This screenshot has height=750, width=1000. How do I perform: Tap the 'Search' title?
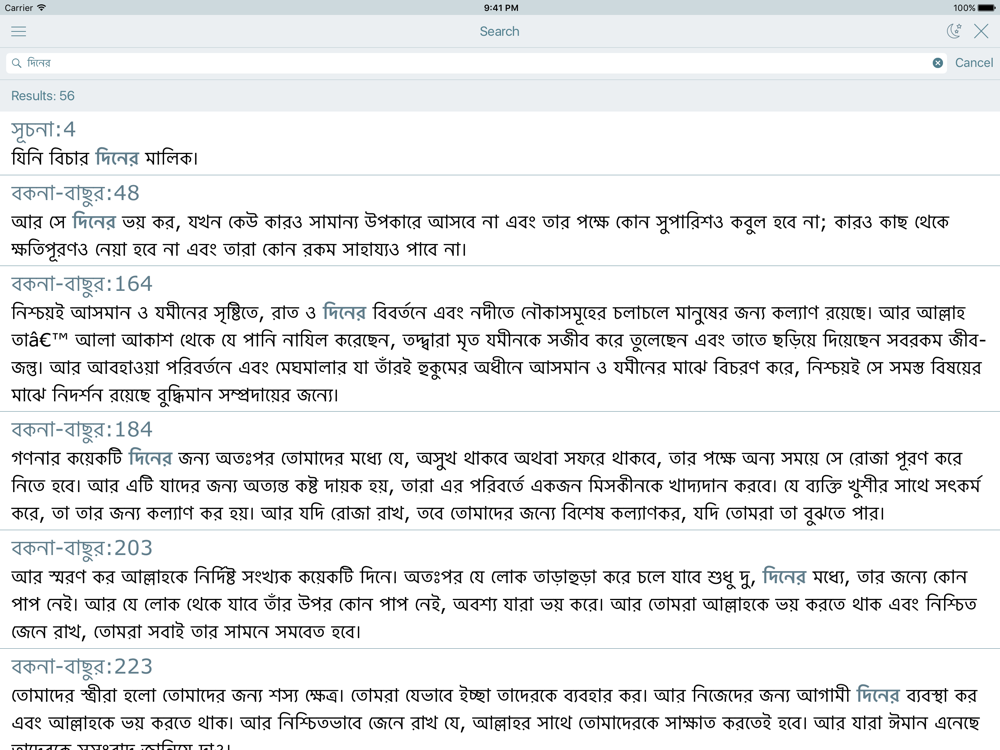point(499,31)
